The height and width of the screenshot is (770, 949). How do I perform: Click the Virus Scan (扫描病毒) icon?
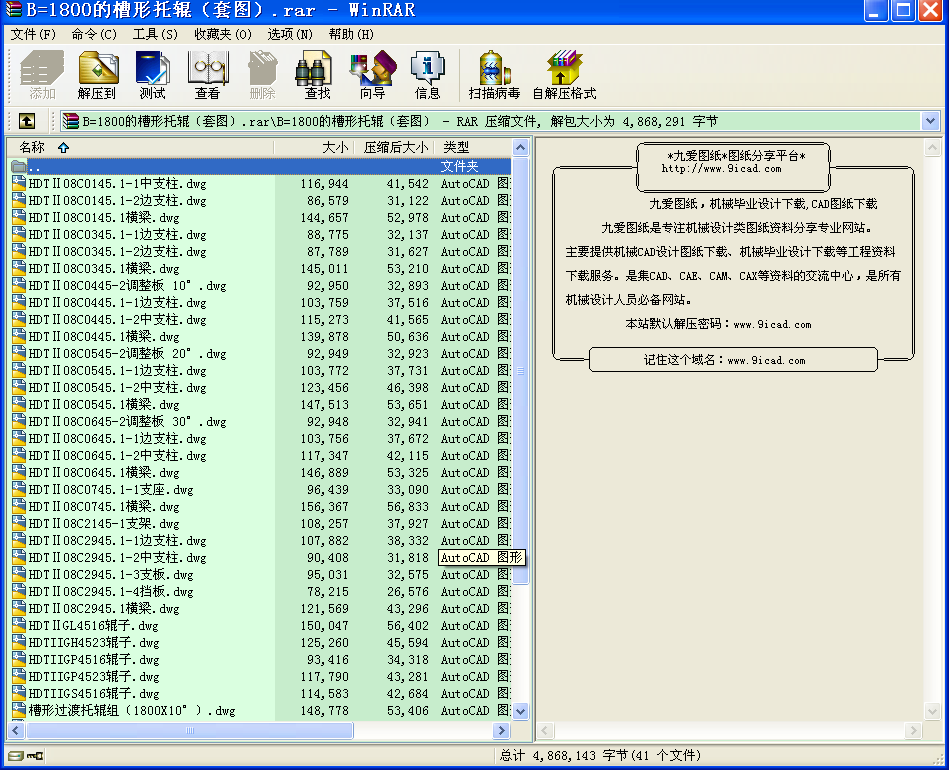coord(494,75)
